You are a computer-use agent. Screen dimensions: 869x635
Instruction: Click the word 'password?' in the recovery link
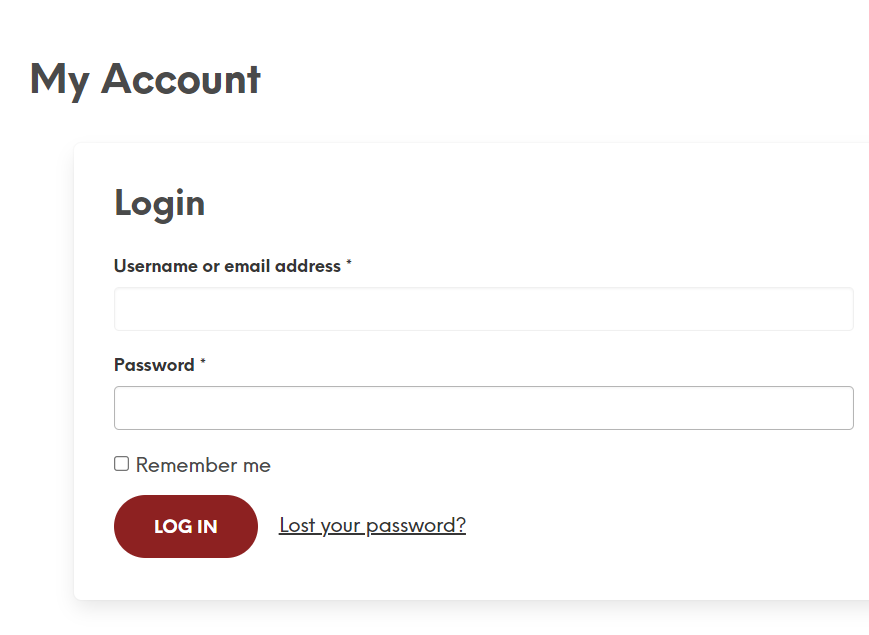pos(416,526)
